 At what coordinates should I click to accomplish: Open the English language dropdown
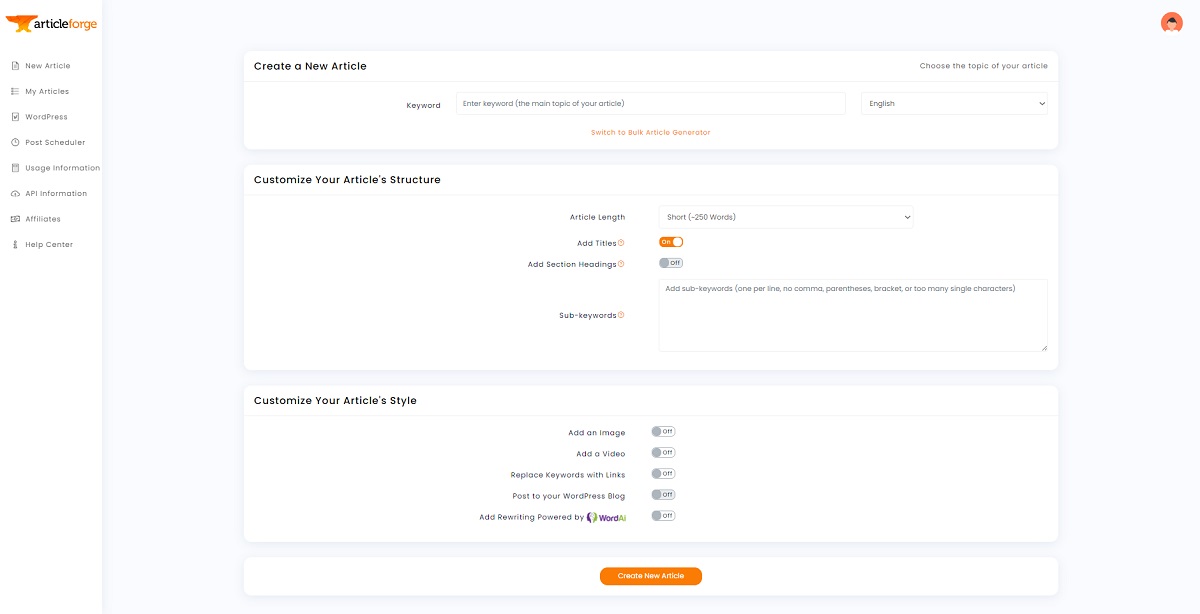pyautogui.click(x=954, y=104)
